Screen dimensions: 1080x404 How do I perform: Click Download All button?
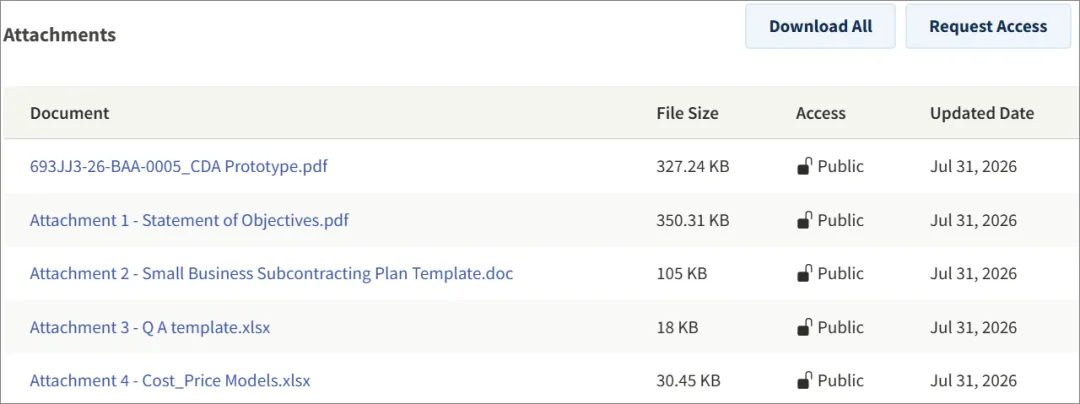820,26
